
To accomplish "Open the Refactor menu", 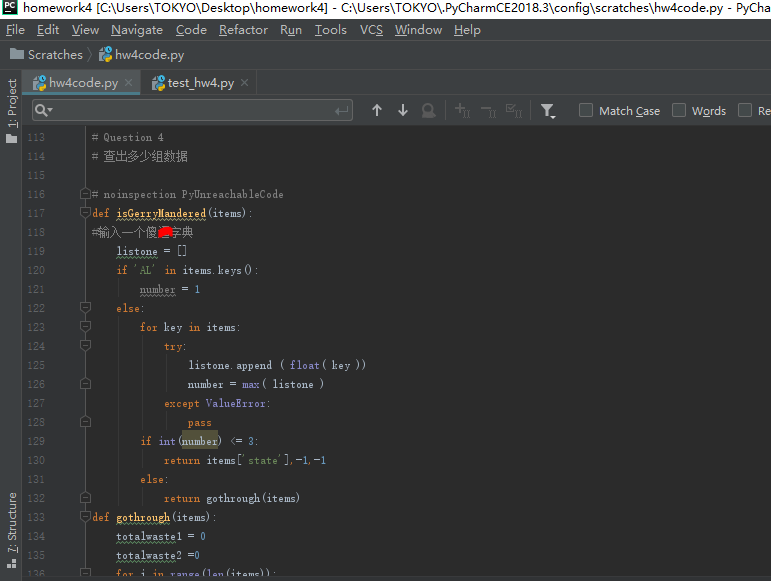I will point(243,30).
